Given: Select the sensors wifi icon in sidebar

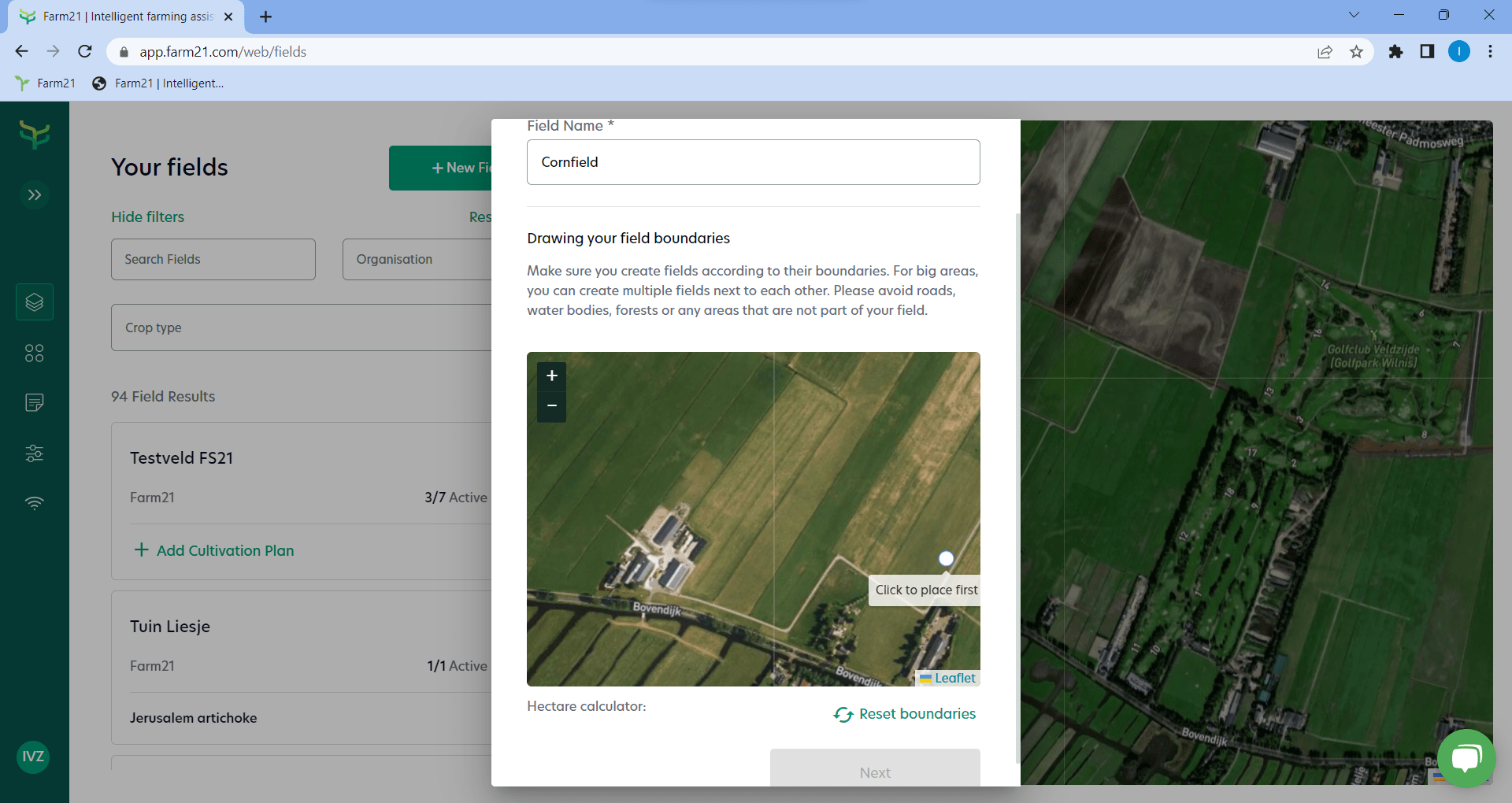Looking at the screenshot, I should 34,503.
